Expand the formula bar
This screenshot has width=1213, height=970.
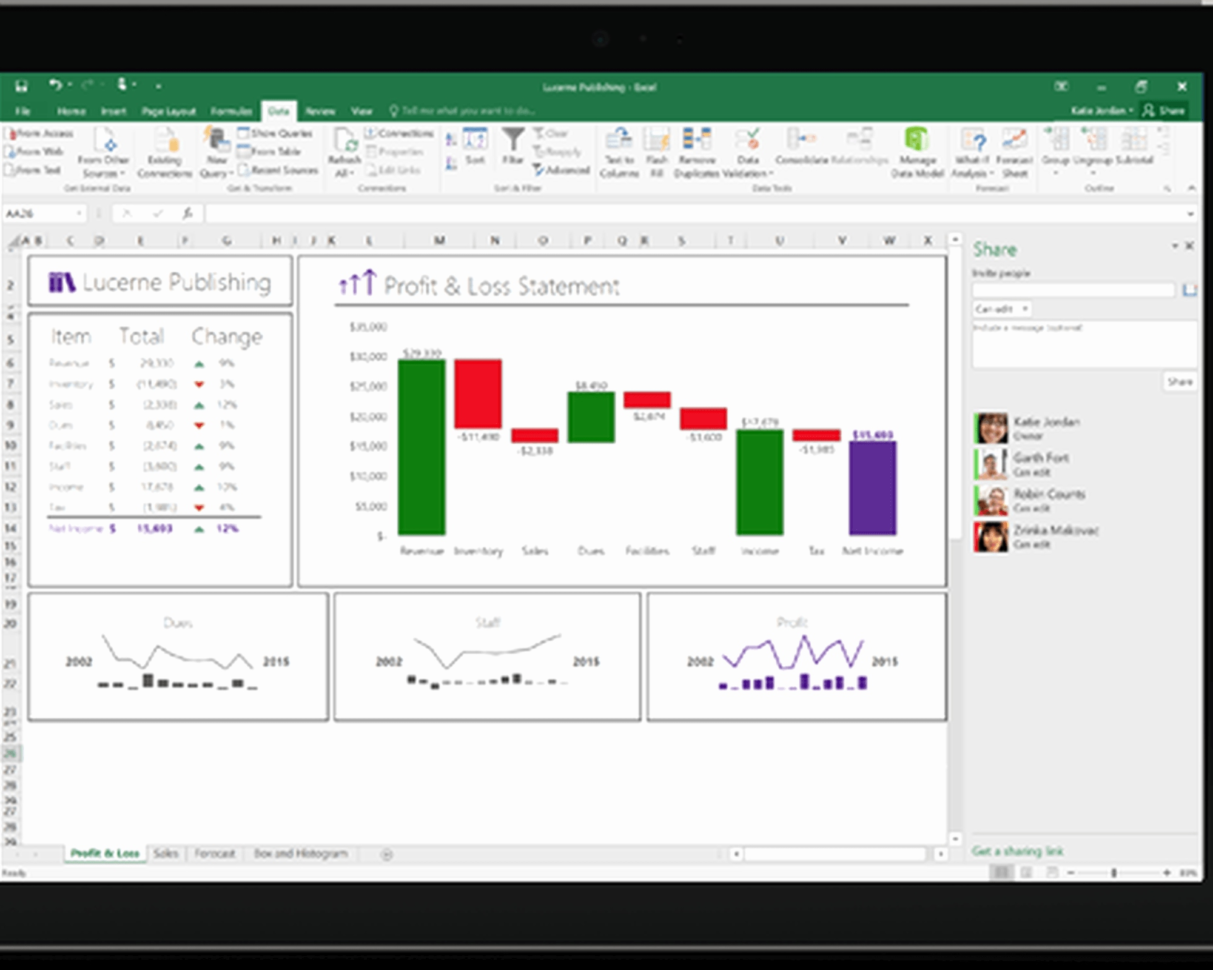click(x=1190, y=214)
